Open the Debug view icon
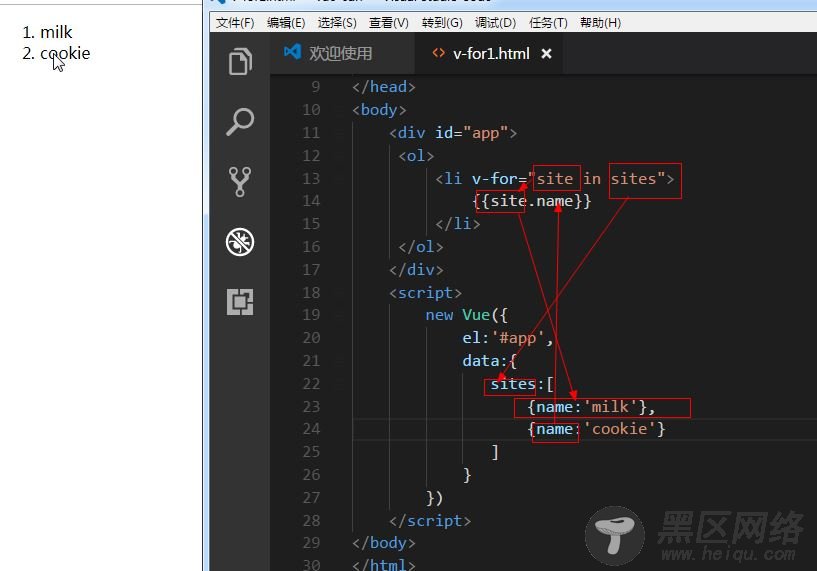 [x=240, y=242]
